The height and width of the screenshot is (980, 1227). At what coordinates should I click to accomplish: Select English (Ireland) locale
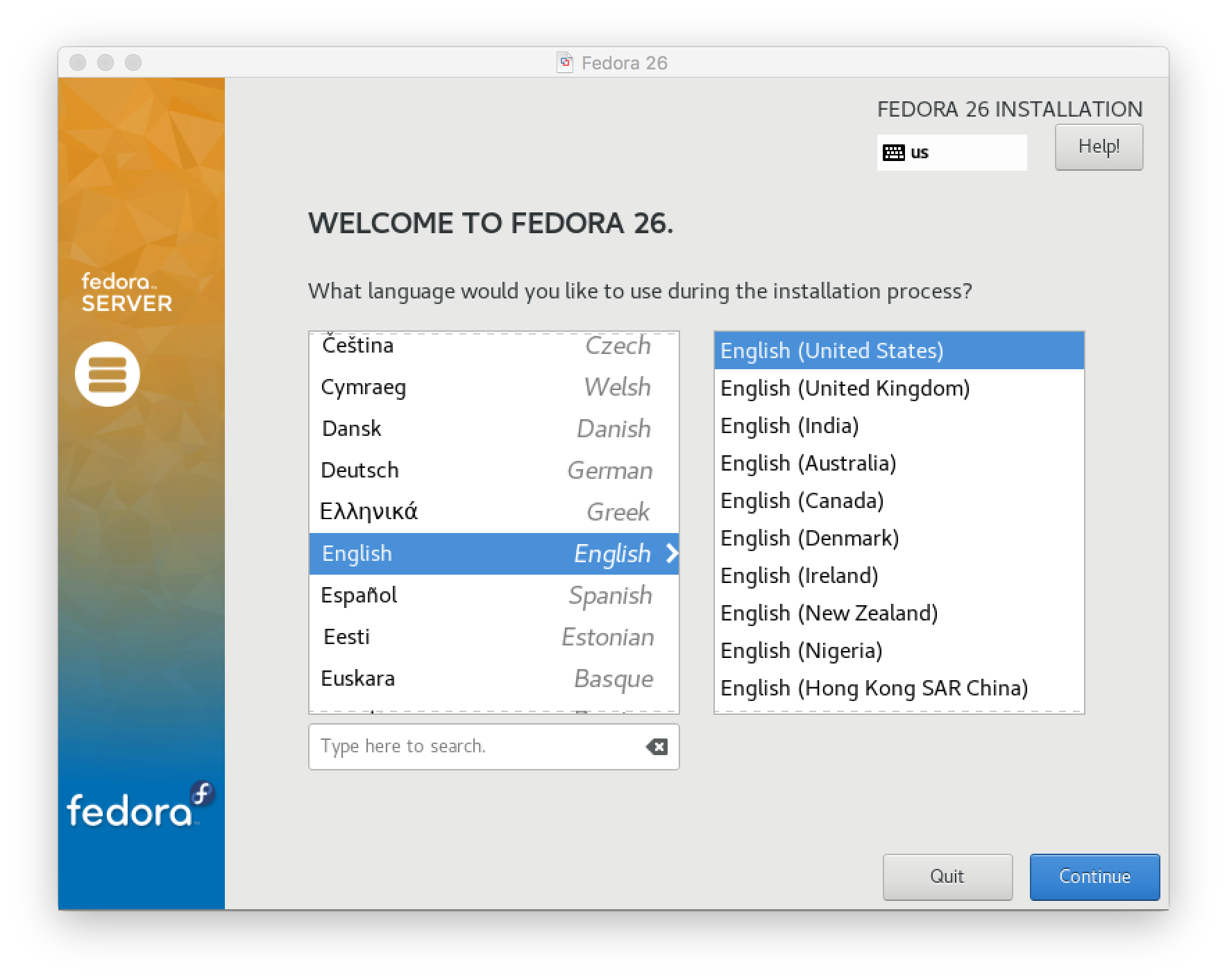pos(899,575)
